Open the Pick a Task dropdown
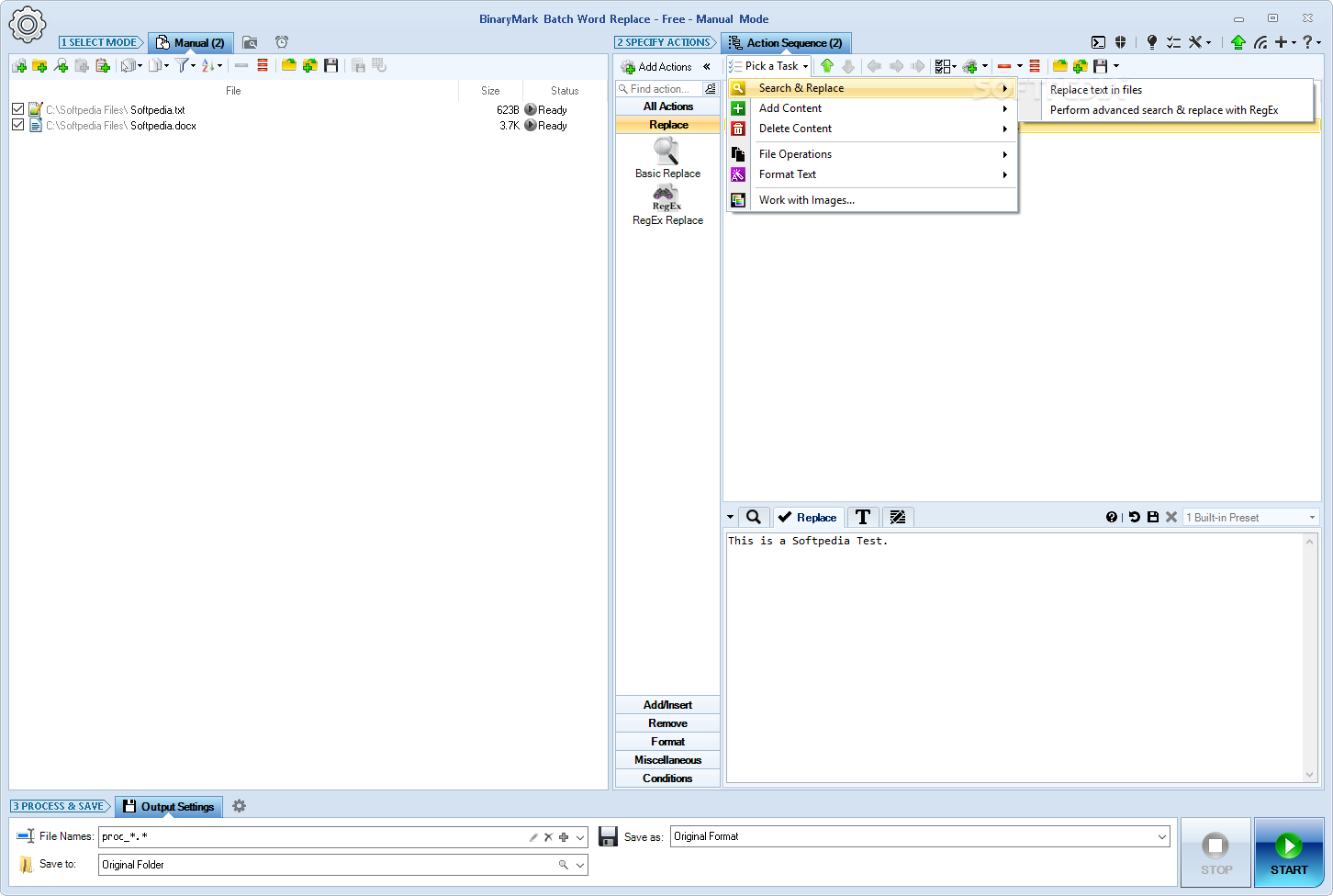Image resolution: width=1333 pixels, height=896 pixels. coord(769,66)
